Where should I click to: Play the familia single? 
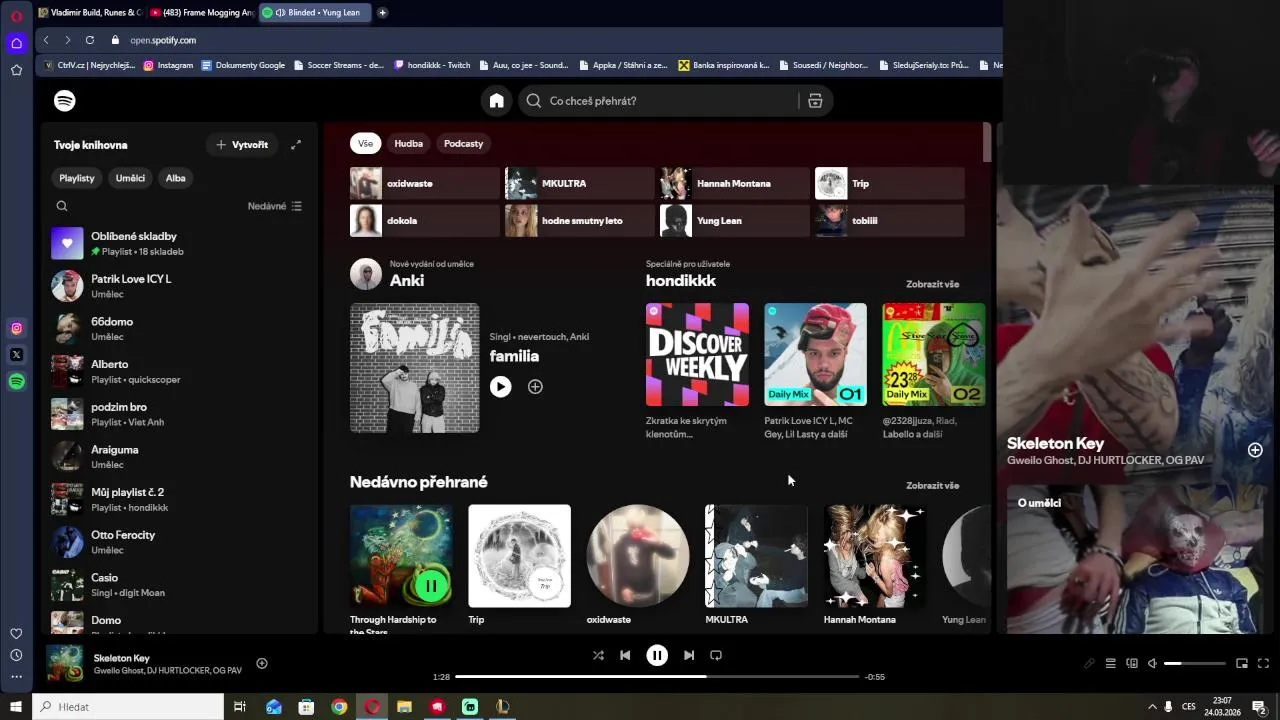click(x=501, y=387)
